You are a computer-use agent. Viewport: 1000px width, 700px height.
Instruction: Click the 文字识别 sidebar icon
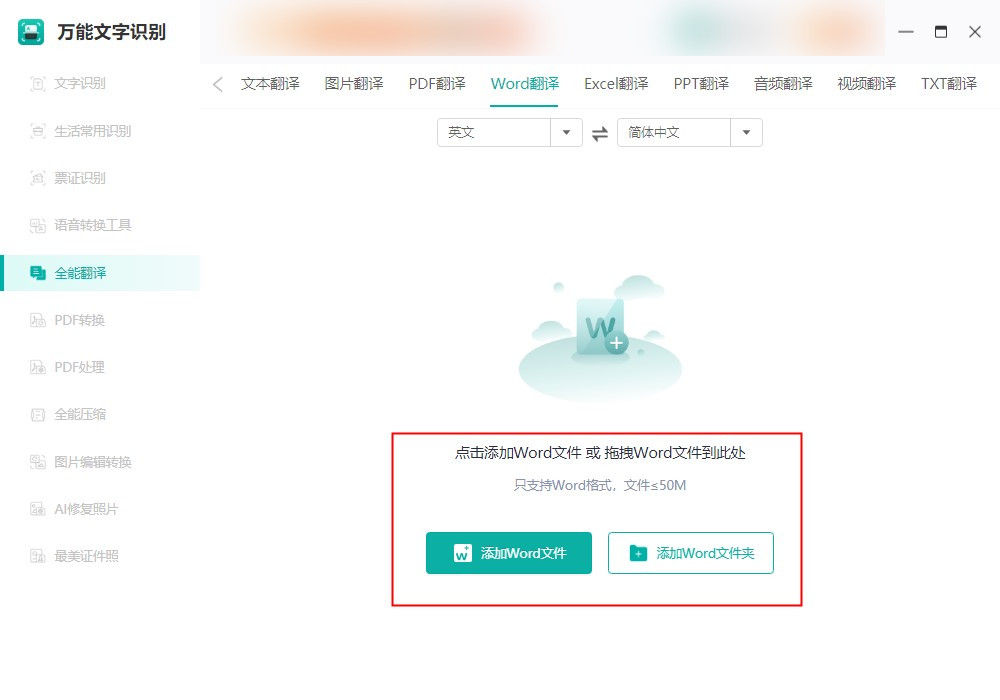38,84
